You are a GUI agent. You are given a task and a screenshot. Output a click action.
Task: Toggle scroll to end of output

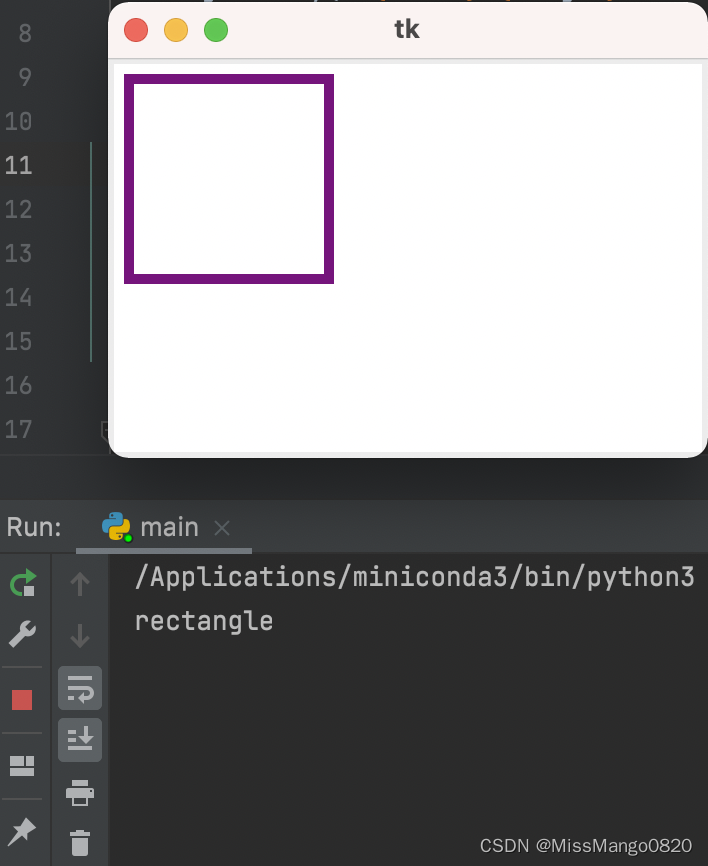pyautogui.click(x=80, y=740)
